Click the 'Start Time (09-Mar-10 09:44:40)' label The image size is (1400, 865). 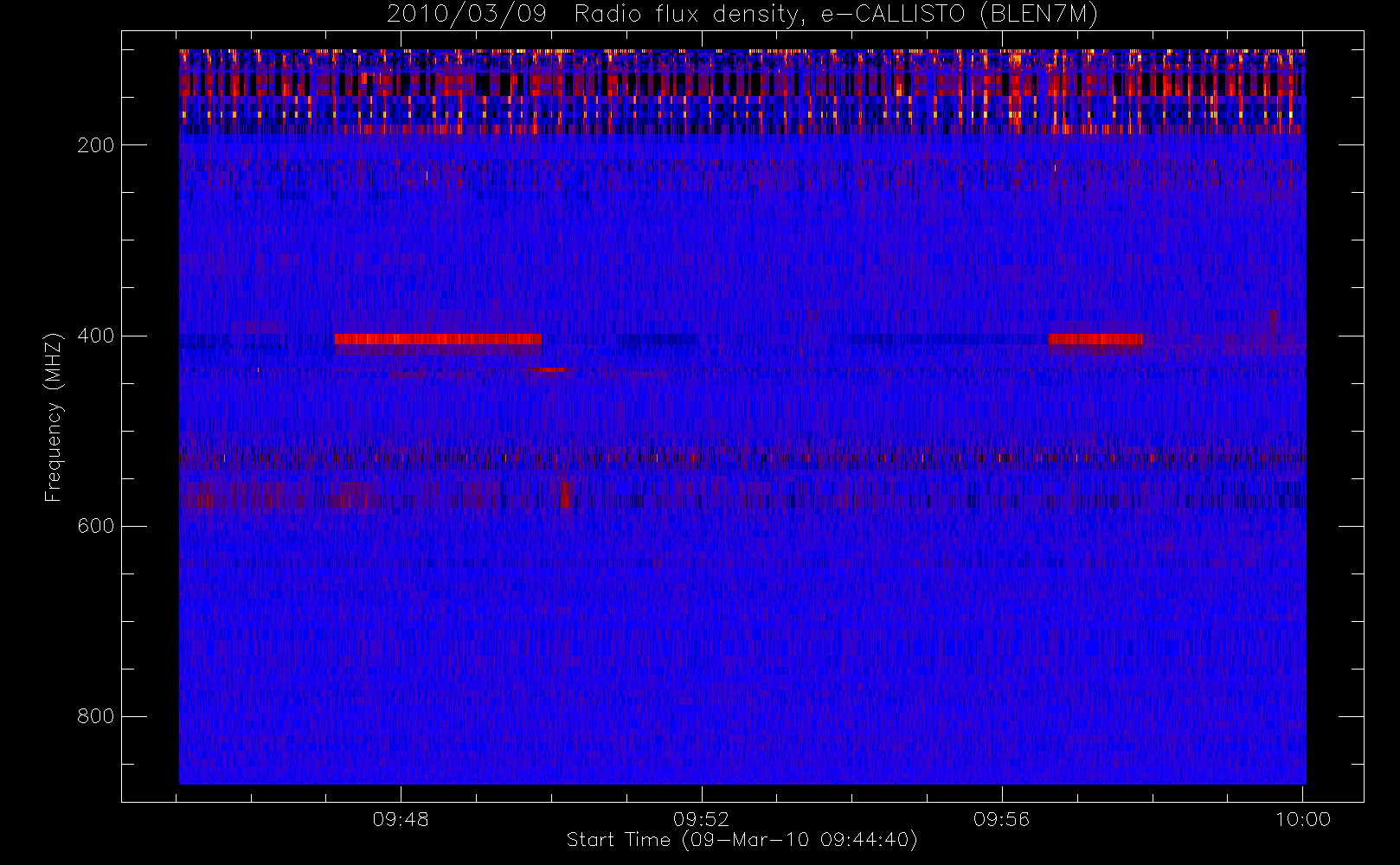click(742, 840)
